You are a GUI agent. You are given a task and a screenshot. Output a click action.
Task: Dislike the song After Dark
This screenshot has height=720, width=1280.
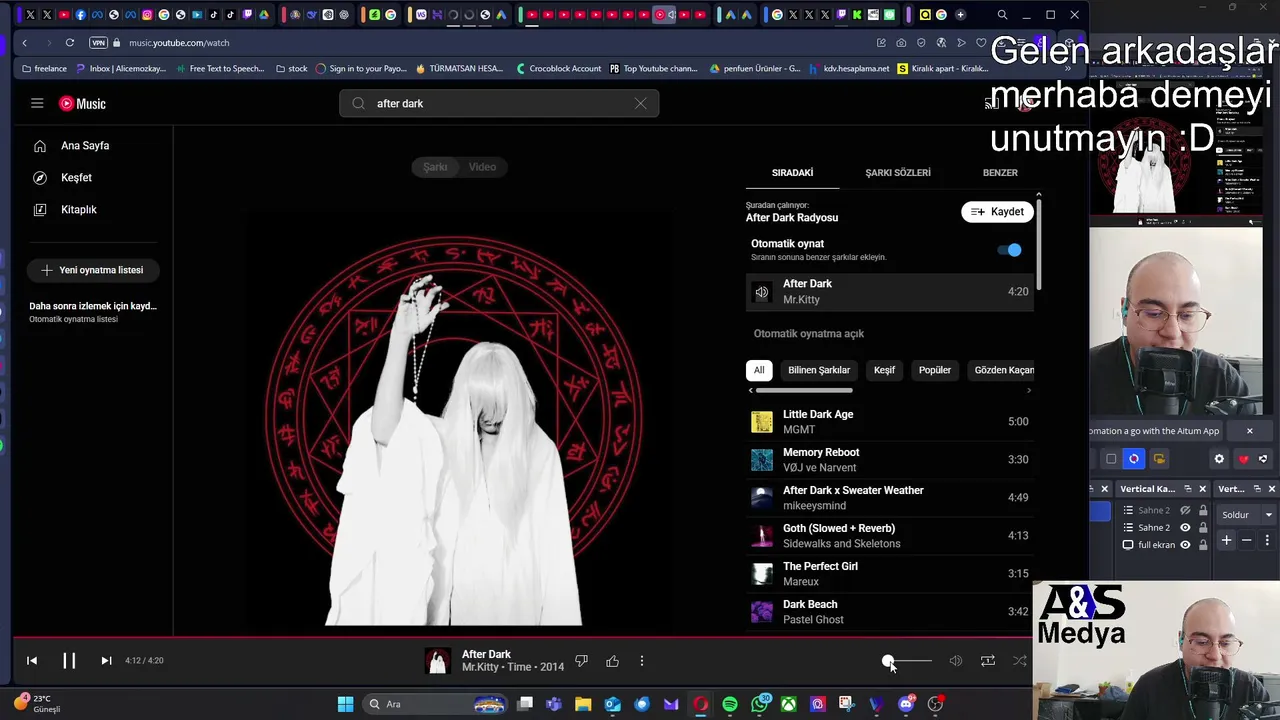[581, 661]
